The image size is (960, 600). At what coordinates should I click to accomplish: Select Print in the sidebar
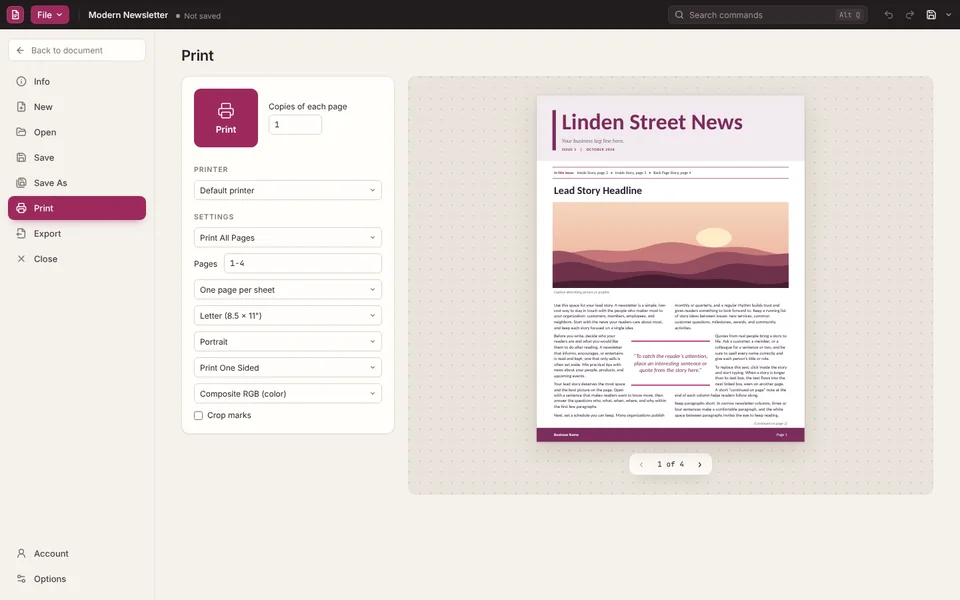77,208
